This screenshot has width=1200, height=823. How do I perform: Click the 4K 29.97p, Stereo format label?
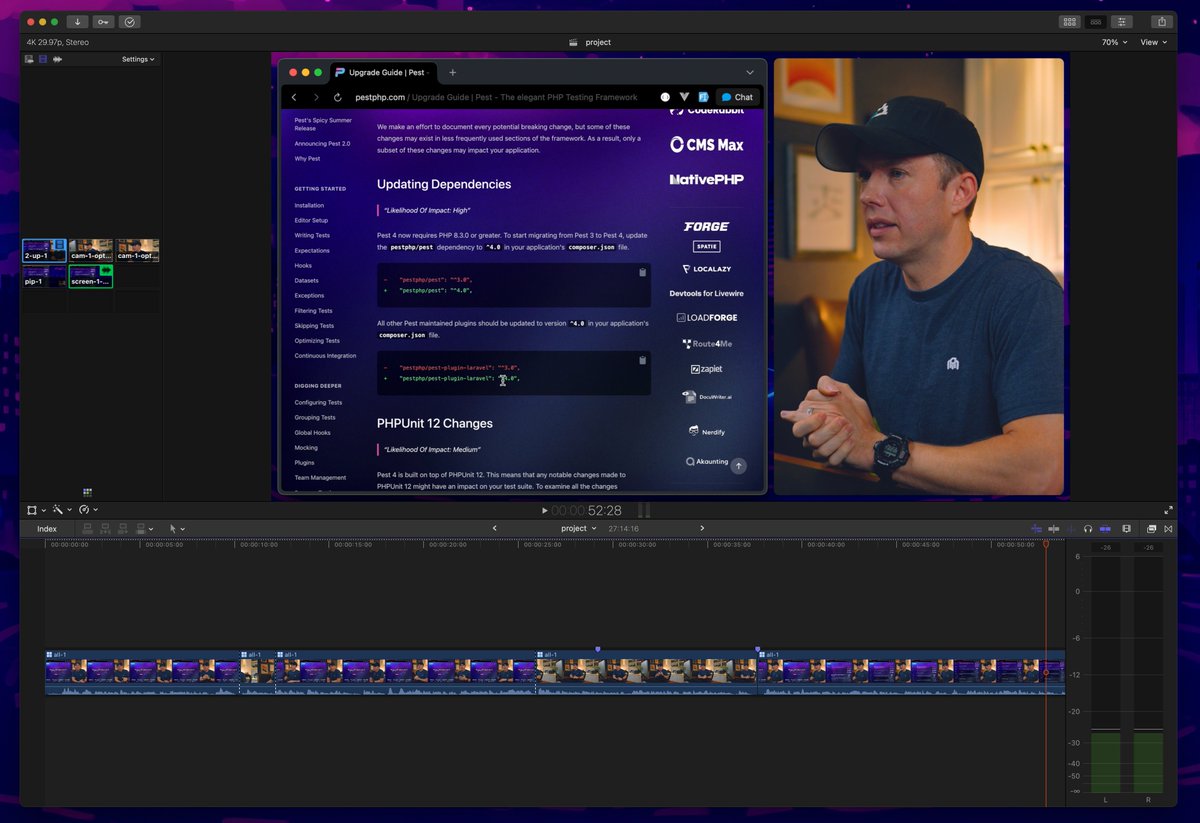coord(59,42)
